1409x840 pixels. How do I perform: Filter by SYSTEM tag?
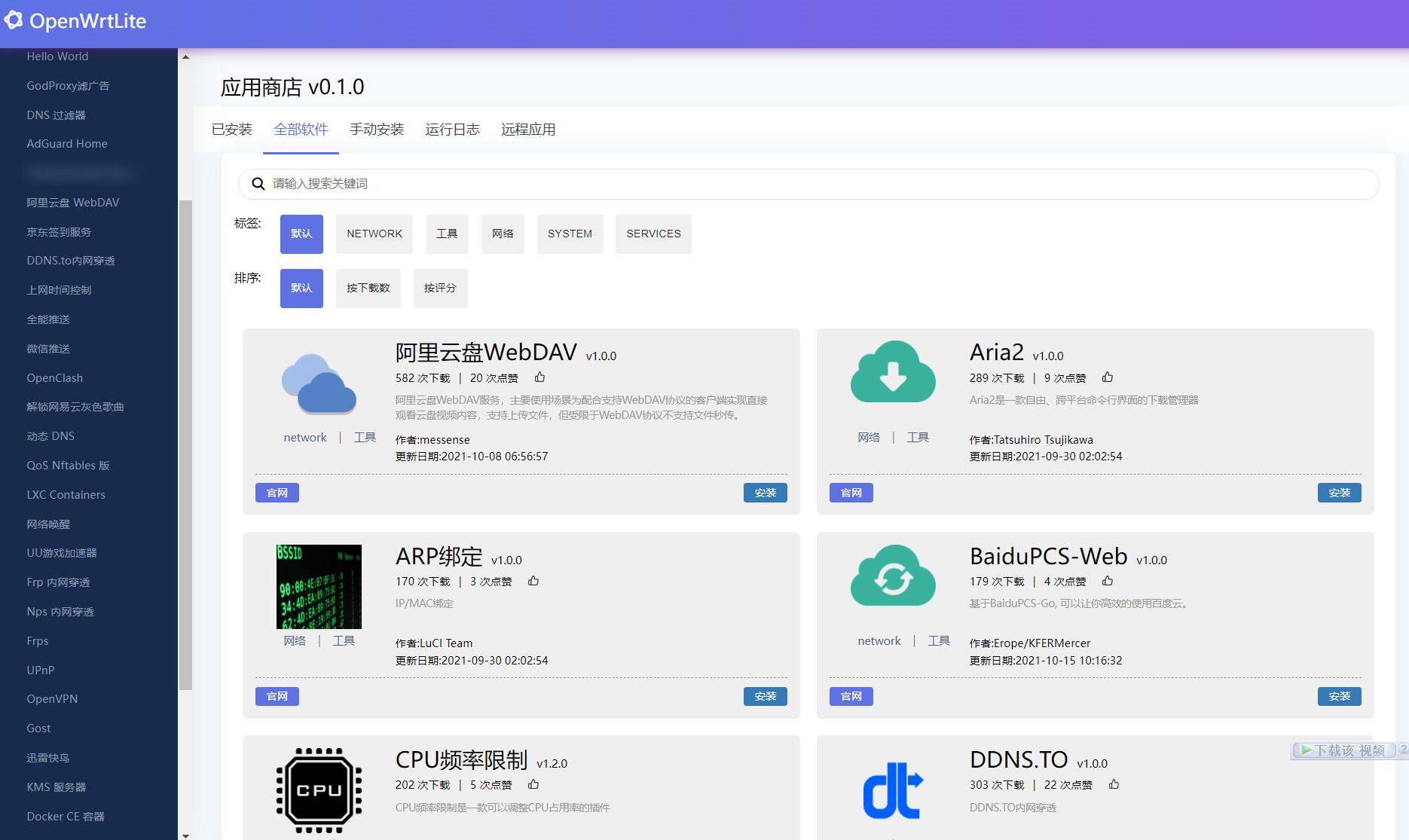pos(570,234)
